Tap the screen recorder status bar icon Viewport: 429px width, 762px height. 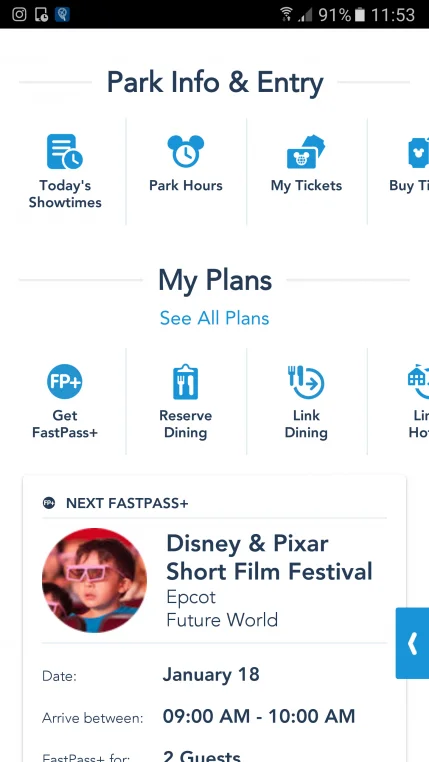41,15
